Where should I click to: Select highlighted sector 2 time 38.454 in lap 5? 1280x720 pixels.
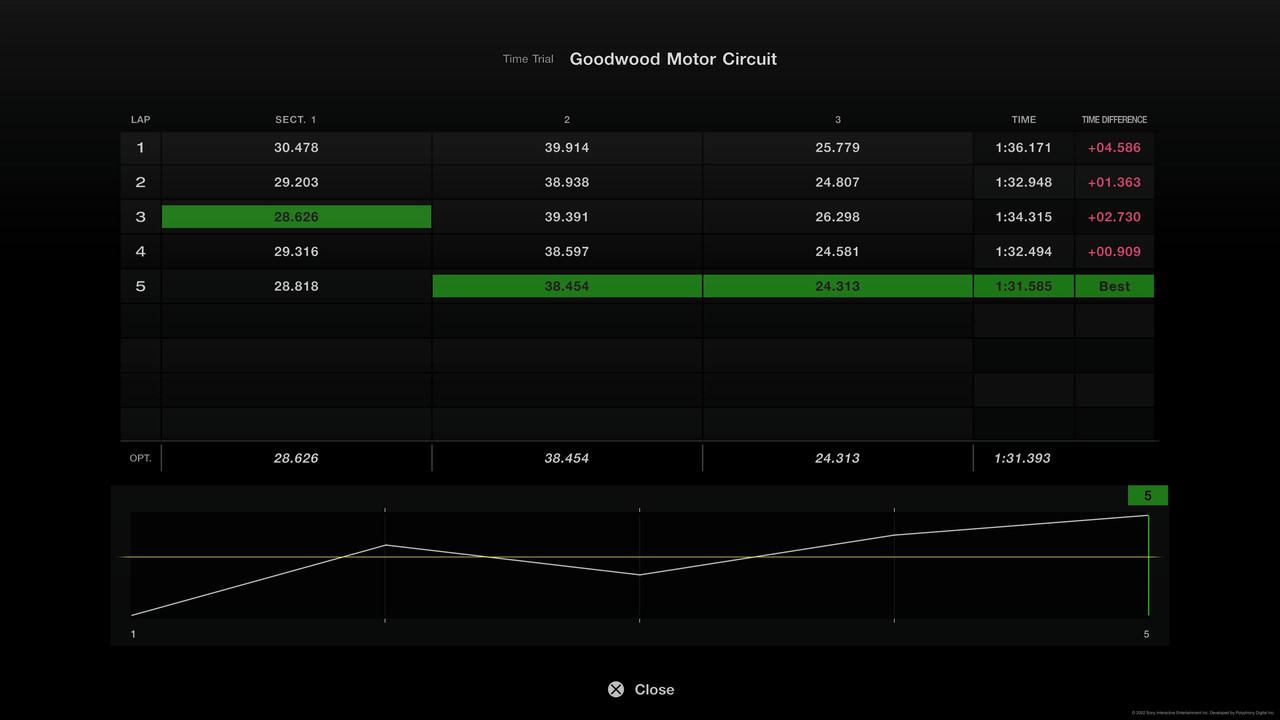[567, 286]
